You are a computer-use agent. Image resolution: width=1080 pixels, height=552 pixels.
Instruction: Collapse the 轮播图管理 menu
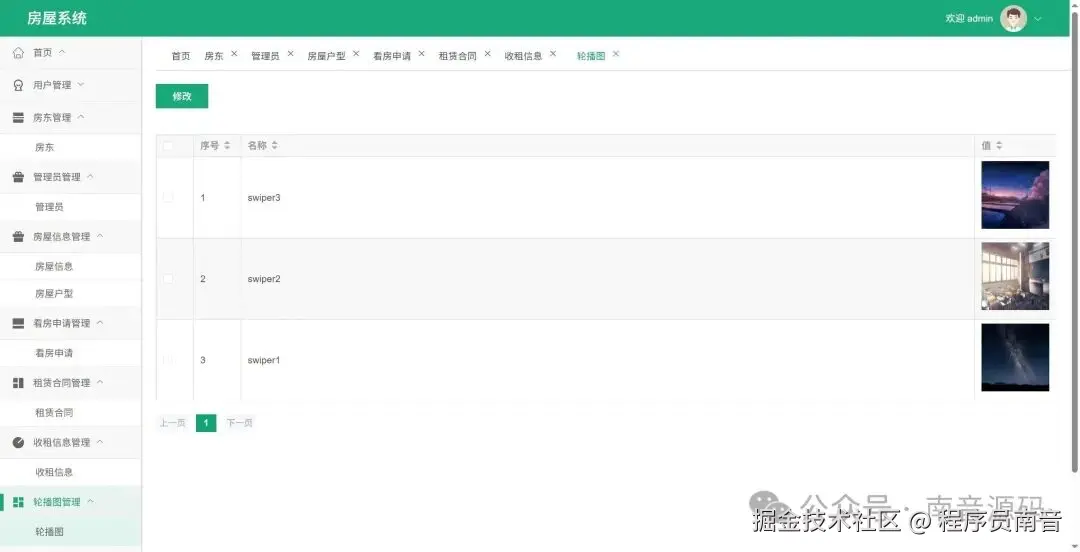tap(90, 501)
